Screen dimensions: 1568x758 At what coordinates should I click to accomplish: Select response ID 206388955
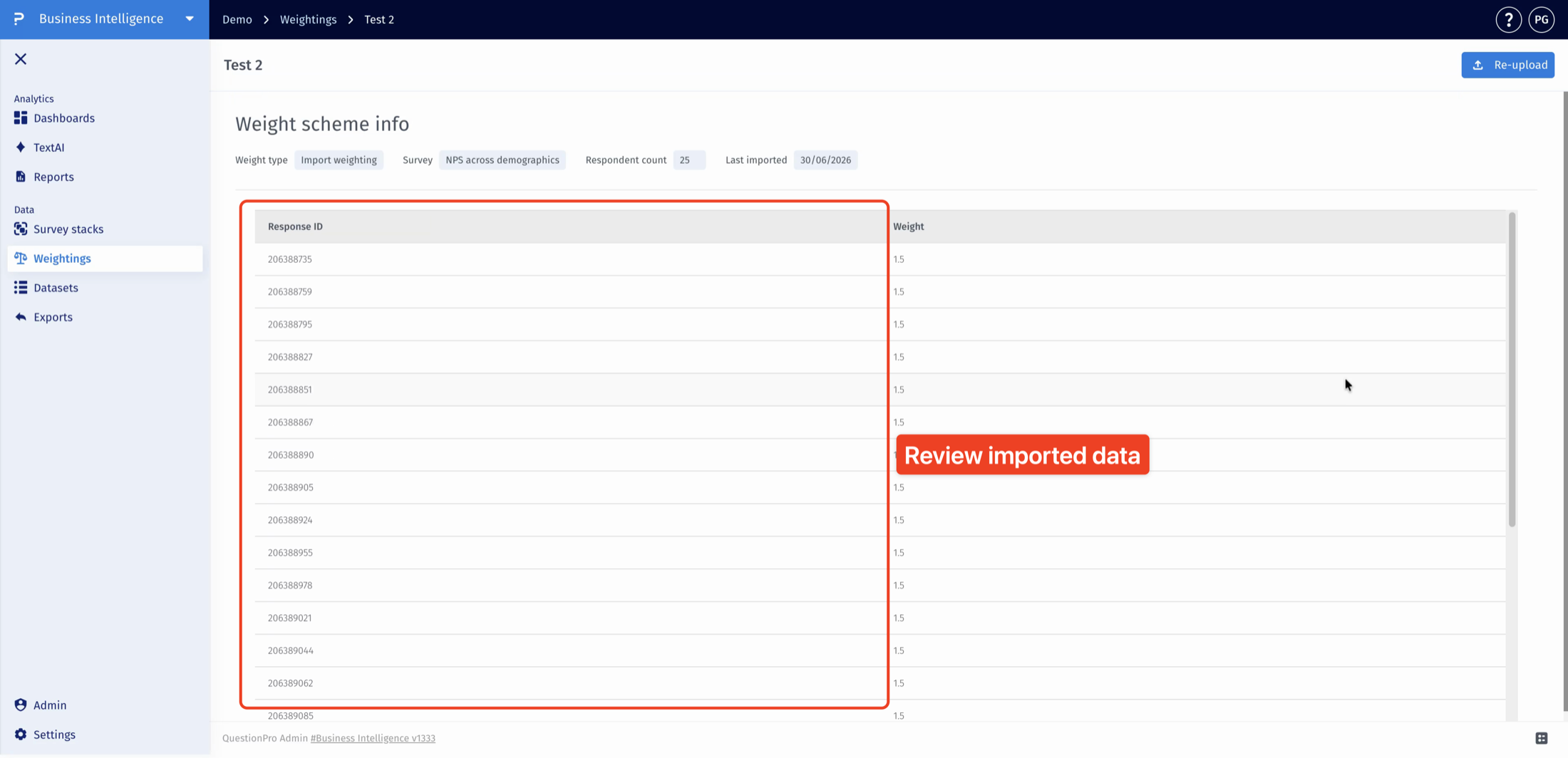[x=290, y=553]
